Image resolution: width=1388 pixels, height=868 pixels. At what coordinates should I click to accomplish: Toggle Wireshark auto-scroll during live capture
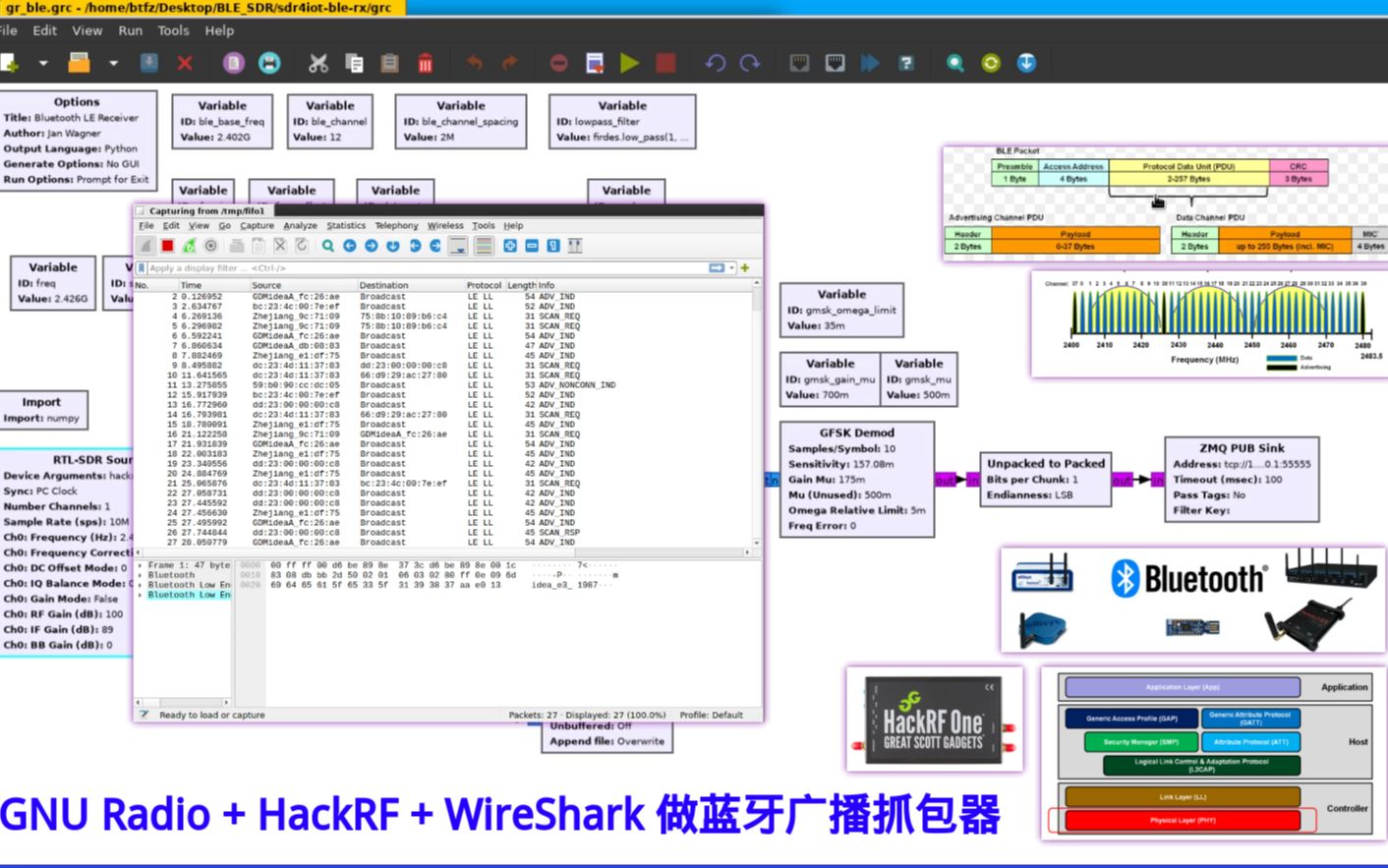point(458,246)
